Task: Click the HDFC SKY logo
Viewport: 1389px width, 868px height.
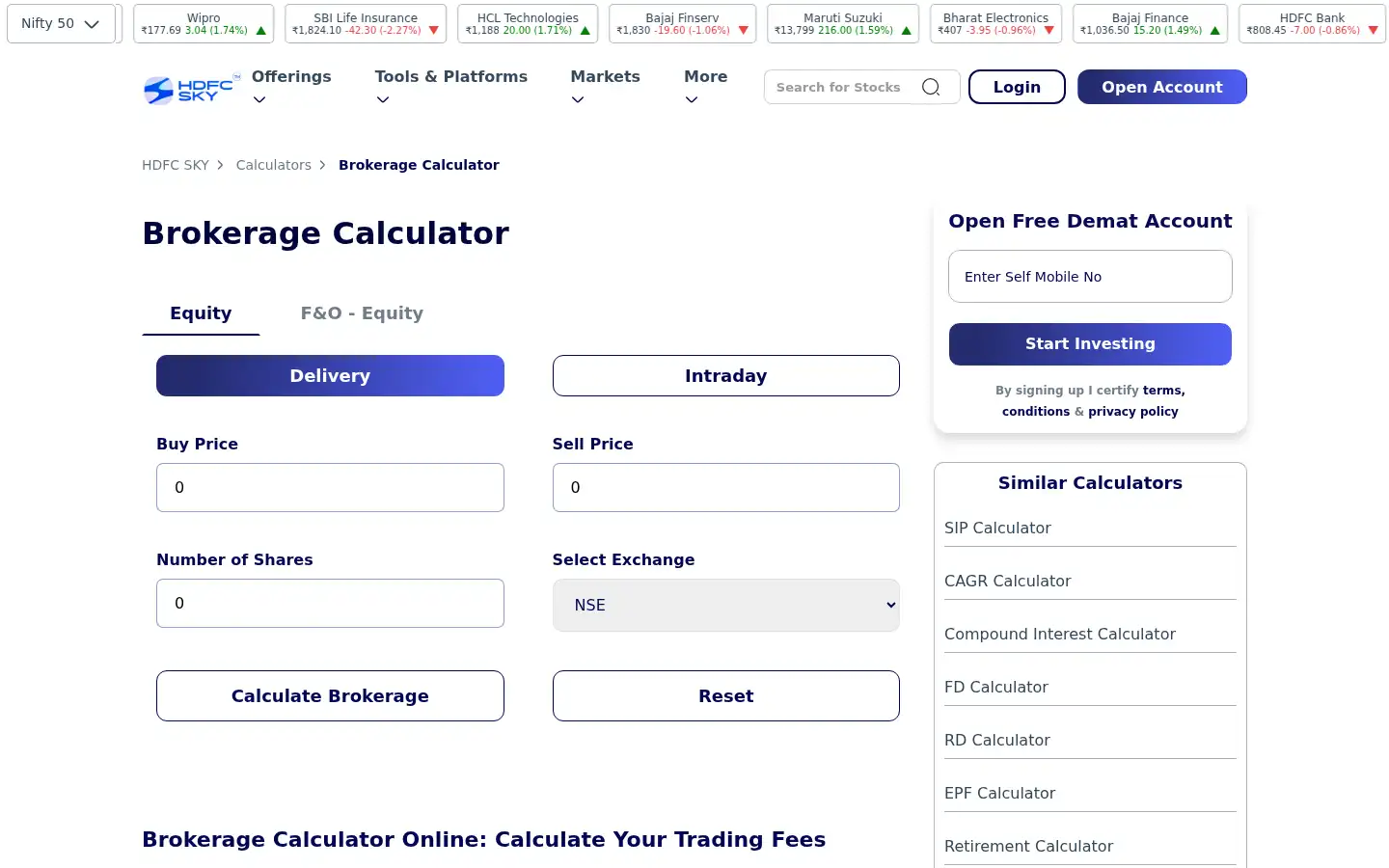Action: tap(191, 90)
